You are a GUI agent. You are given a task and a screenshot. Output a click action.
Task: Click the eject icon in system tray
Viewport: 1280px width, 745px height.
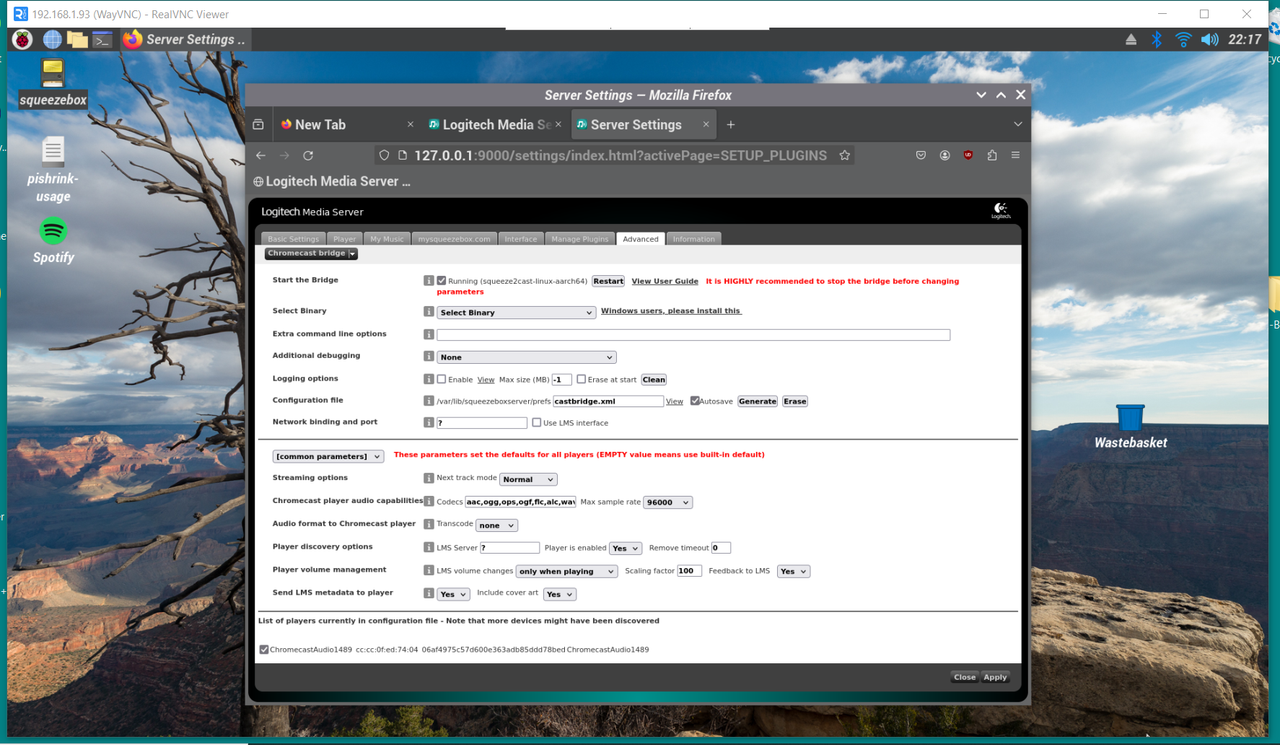pyautogui.click(x=1131, y=40)
